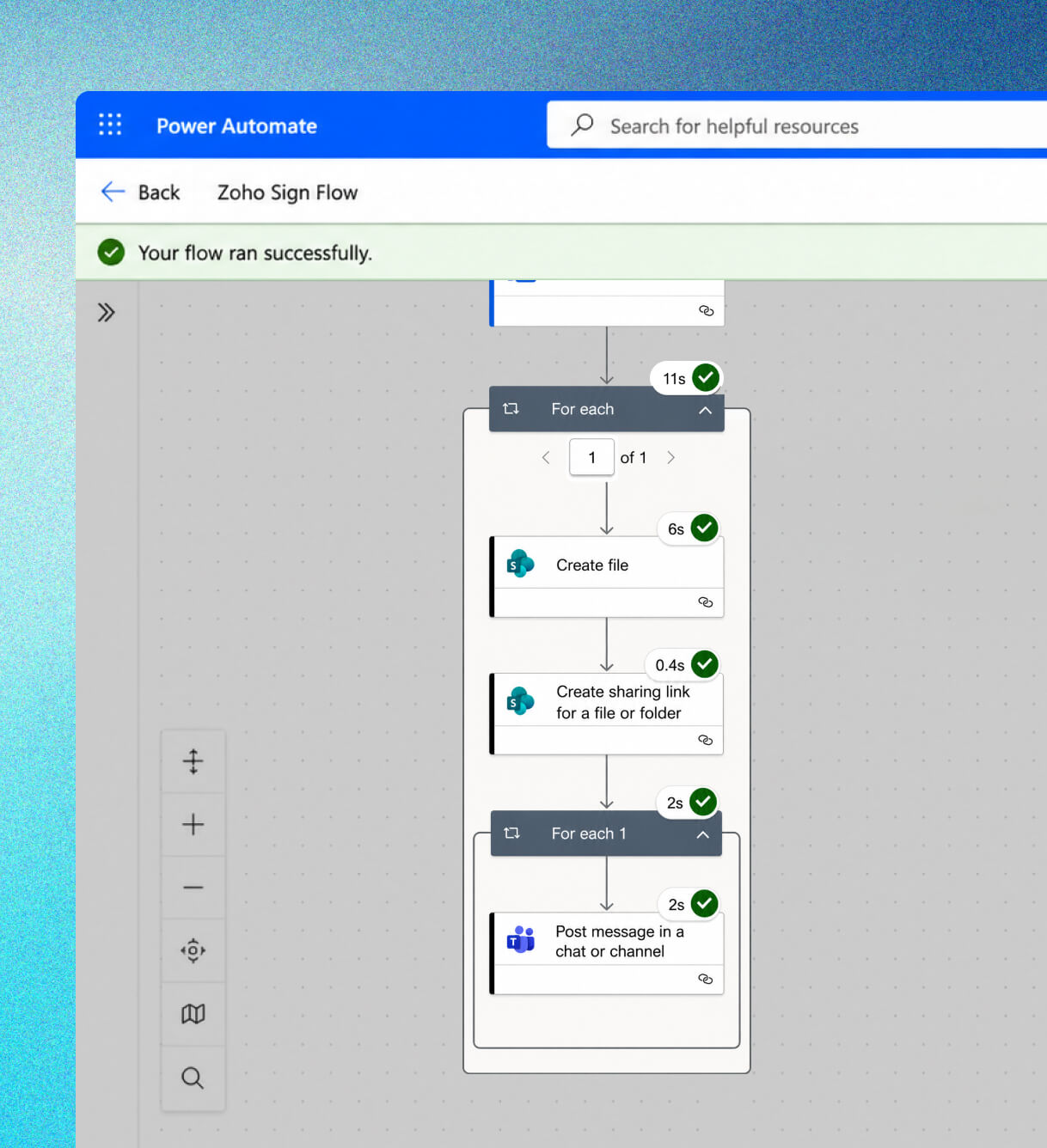Click the 'of 1' iteration count text

coord(634,457)
